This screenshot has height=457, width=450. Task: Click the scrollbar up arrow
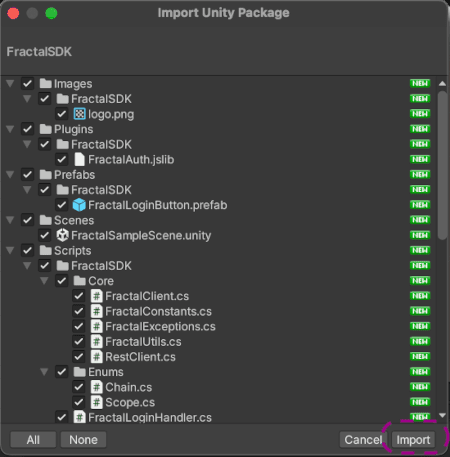coord(442,83)
